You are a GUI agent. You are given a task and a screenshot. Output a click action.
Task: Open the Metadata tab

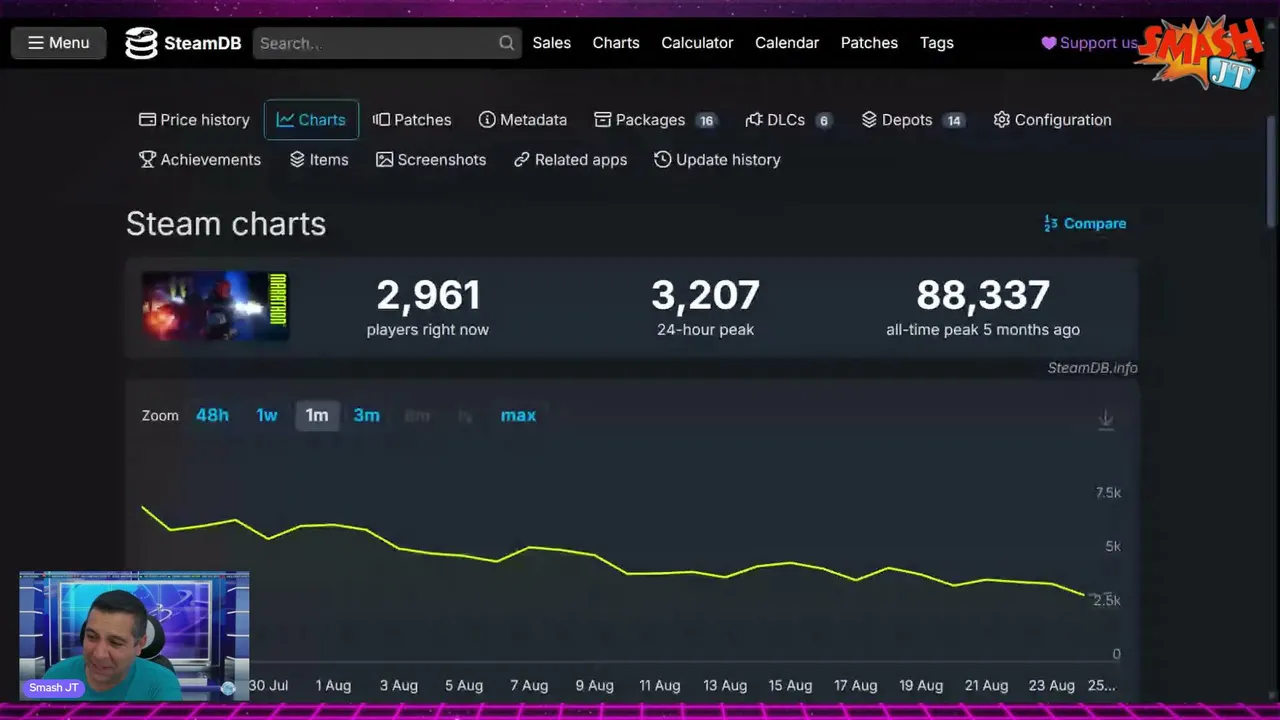[523, 120]
